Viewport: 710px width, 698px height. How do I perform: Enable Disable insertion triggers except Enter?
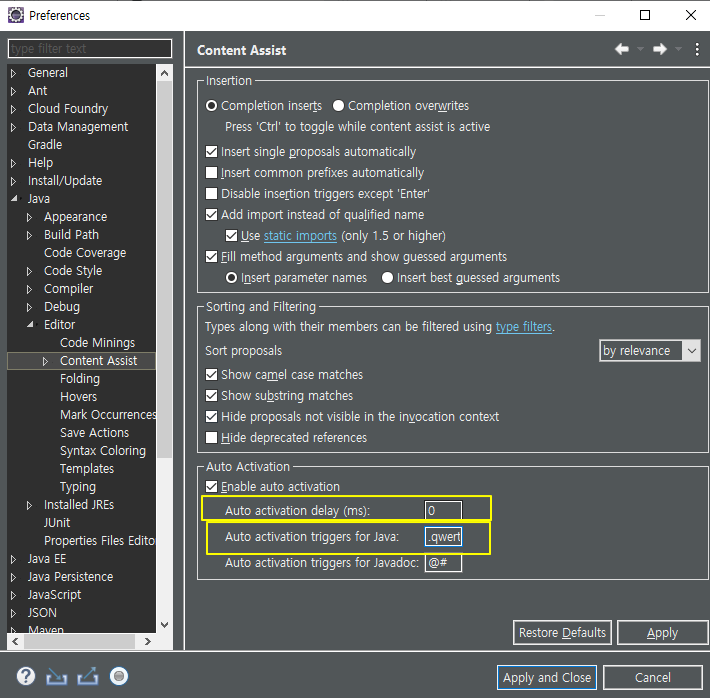(211, 193)
